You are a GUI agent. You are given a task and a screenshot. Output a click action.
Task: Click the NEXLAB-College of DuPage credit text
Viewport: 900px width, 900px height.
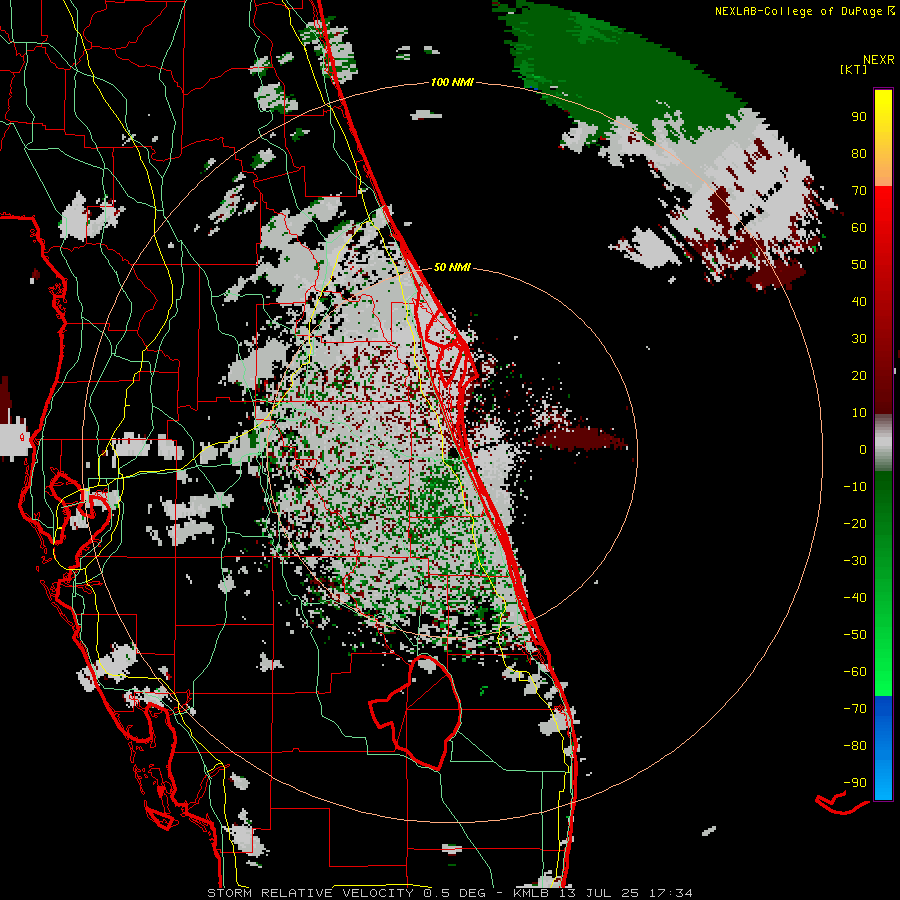point(798,11)
